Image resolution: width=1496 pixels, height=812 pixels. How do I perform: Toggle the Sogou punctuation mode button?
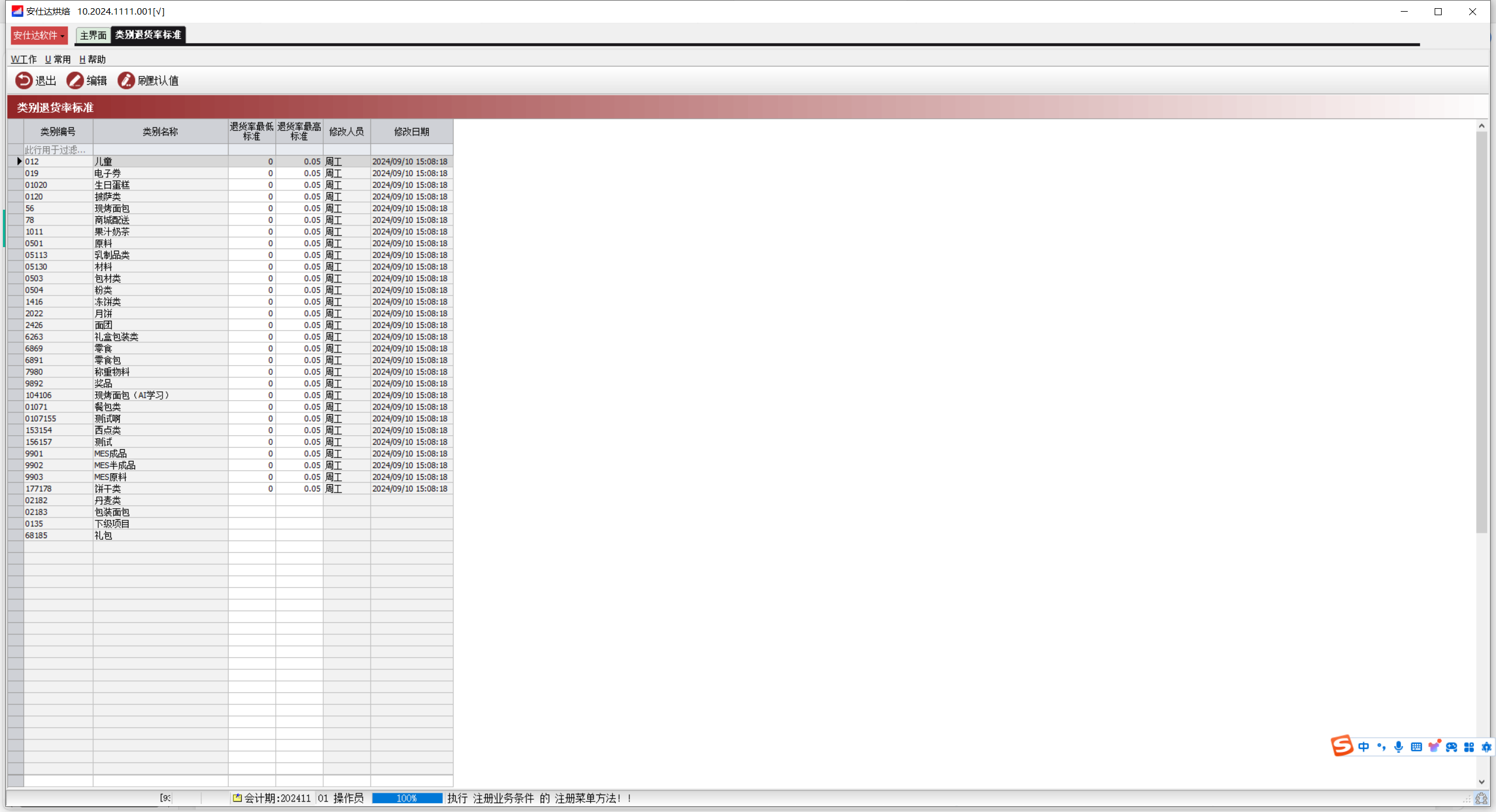click(1381, 747)
